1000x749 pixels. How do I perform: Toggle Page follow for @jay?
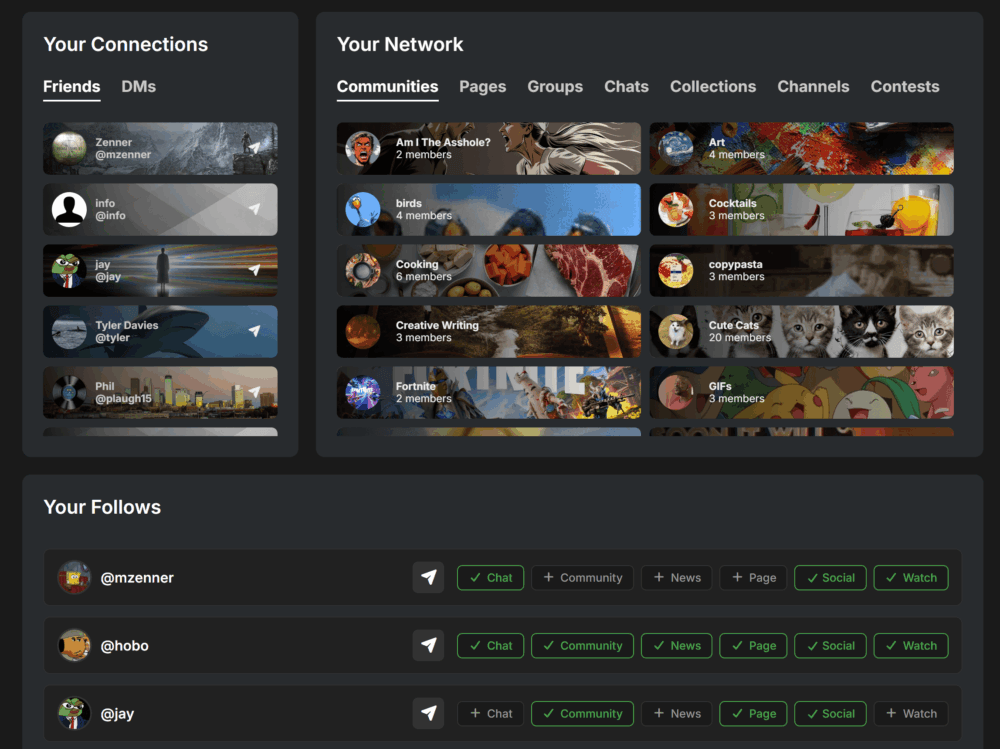pyautogui.click(x=753, y=713)
